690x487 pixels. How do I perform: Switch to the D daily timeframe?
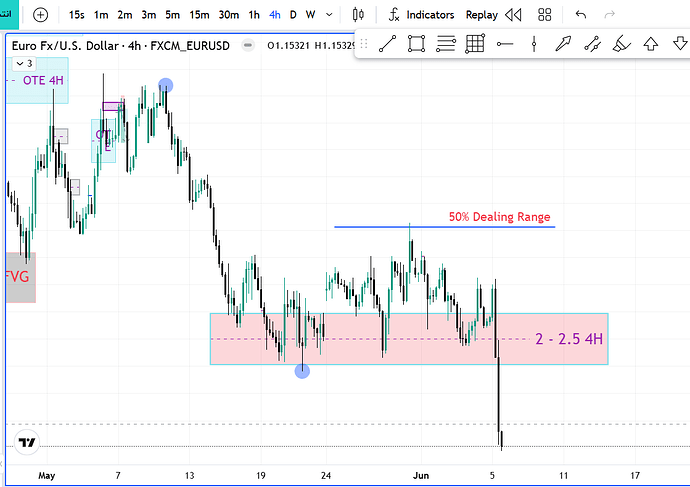pos(293,15)
